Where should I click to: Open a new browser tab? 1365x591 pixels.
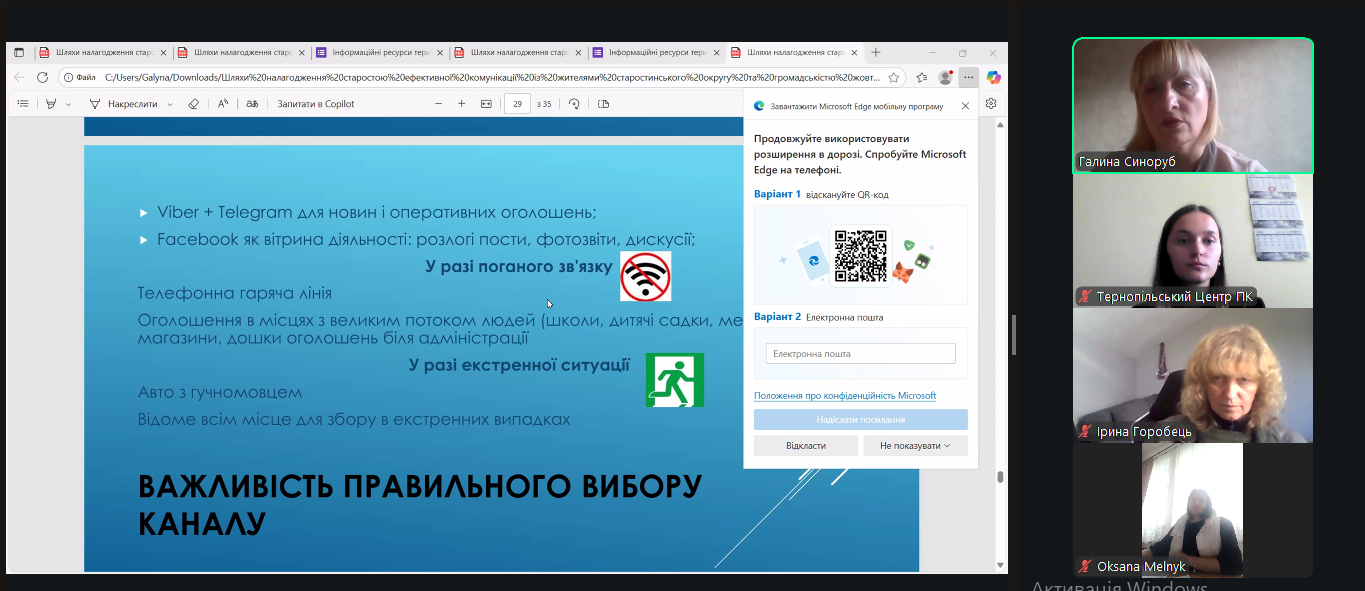(x=876, y=52)
